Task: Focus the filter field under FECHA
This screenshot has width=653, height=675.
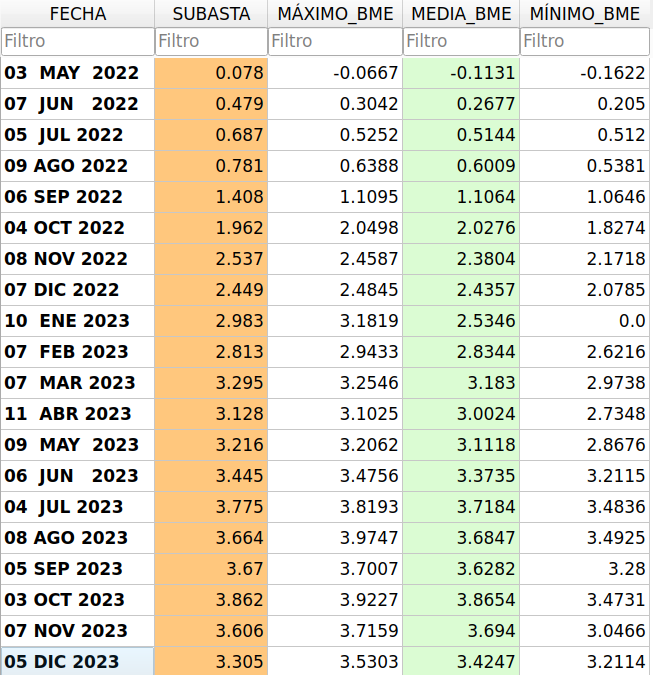Action: (x=77, y=42)
